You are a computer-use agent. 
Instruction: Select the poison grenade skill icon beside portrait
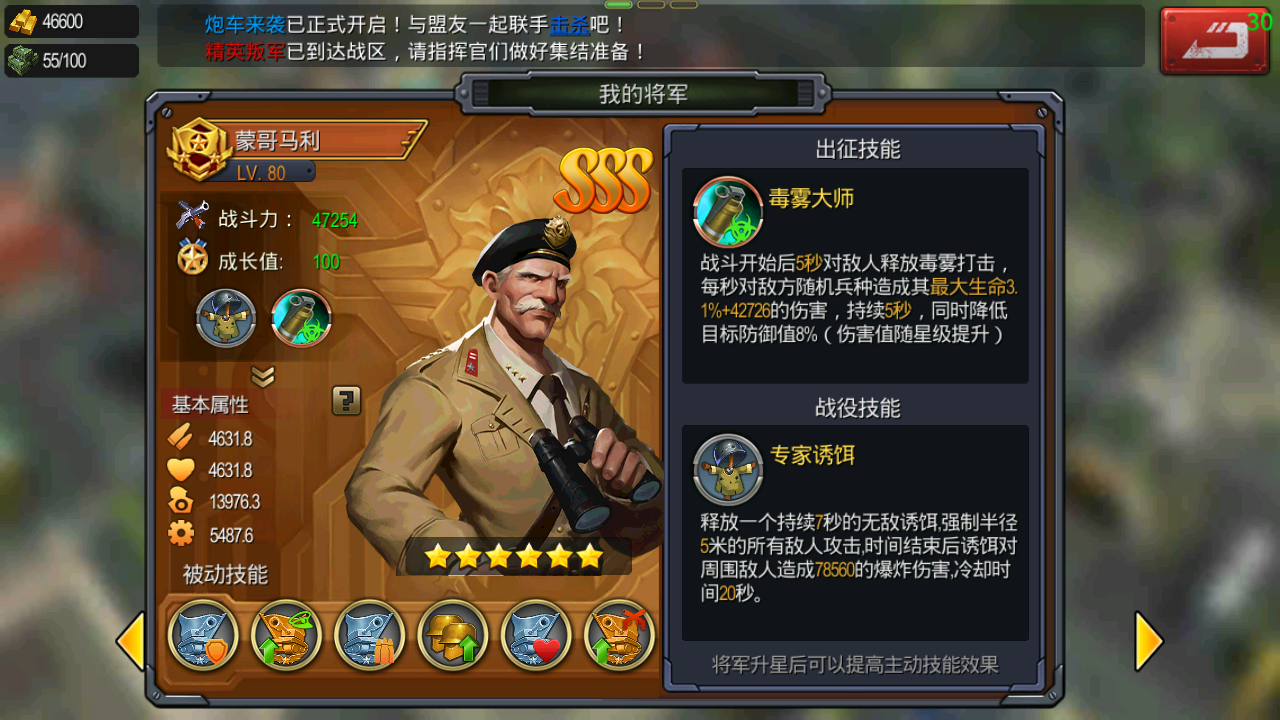tap(301, 318)
